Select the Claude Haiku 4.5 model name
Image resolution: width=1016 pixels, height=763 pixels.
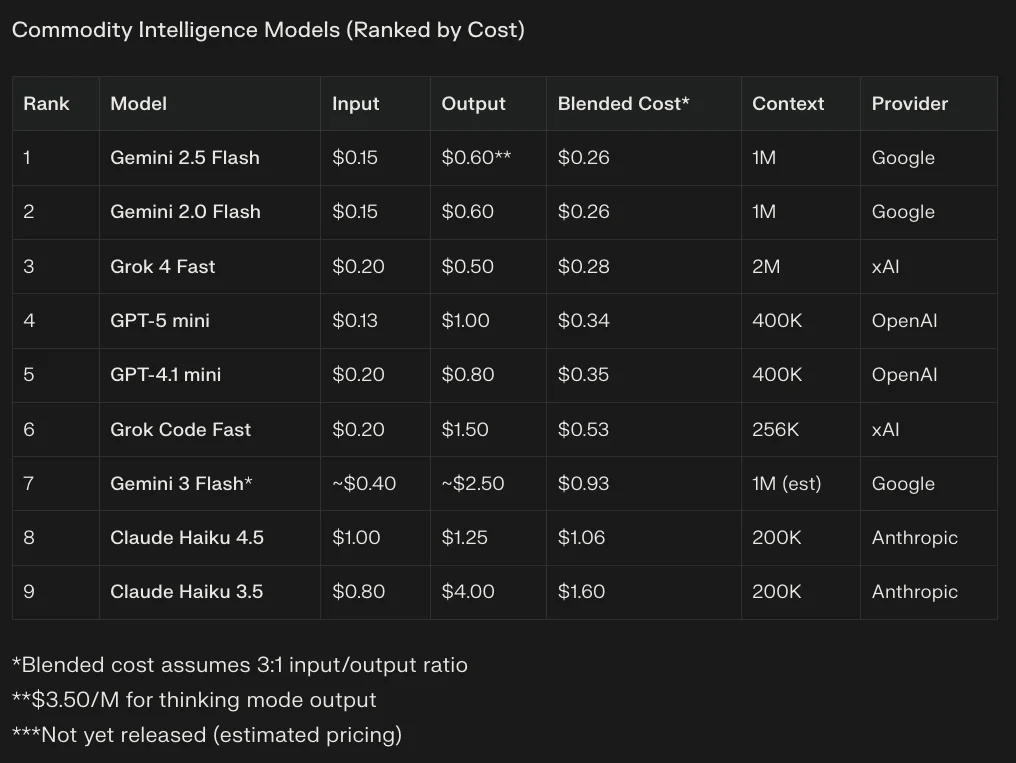pyautogui.click(x=187, y=538)
